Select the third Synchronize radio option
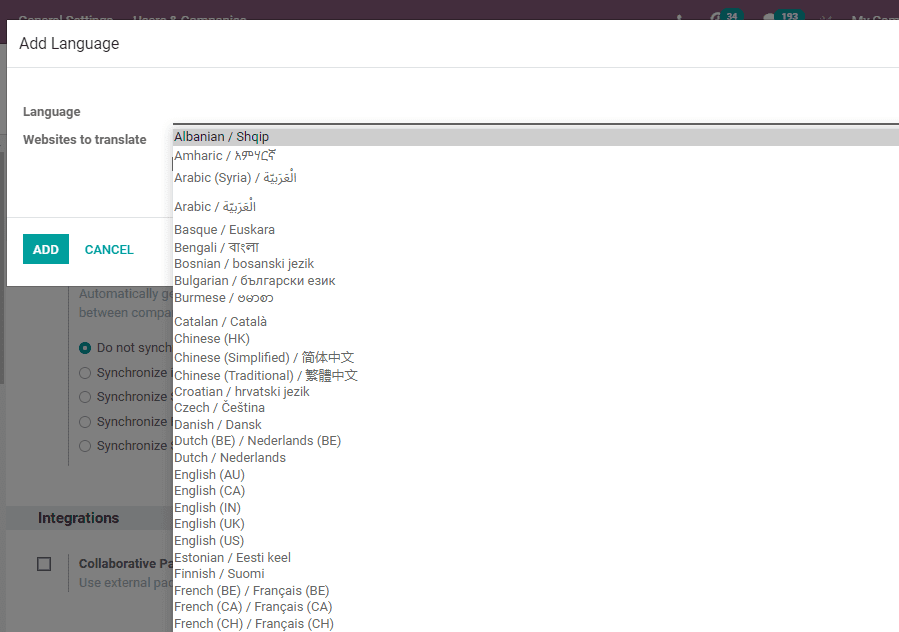The image size is (899, 632). pyautogui.click(x=85, y=422)
